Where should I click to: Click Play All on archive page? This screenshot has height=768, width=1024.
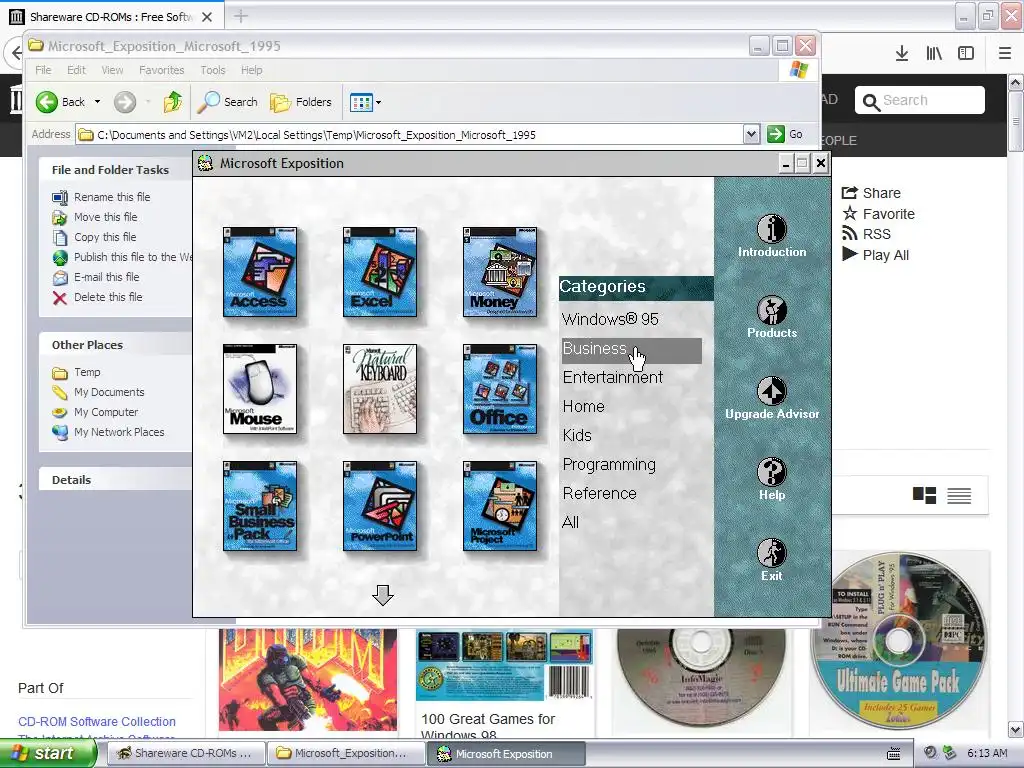click(x=876, y=255)
